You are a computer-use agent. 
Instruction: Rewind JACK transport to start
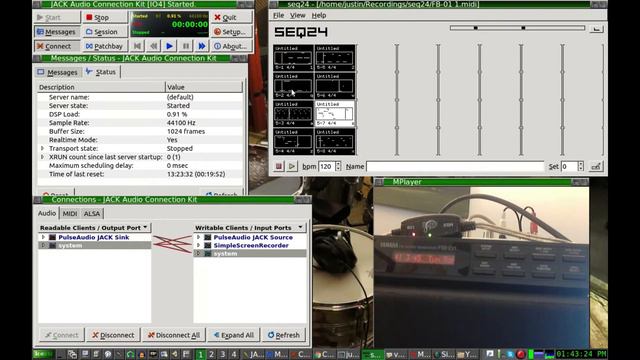[x=137, y=46]
